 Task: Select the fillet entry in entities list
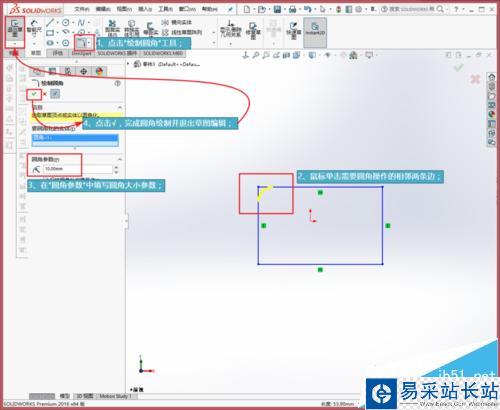point(75,137)
